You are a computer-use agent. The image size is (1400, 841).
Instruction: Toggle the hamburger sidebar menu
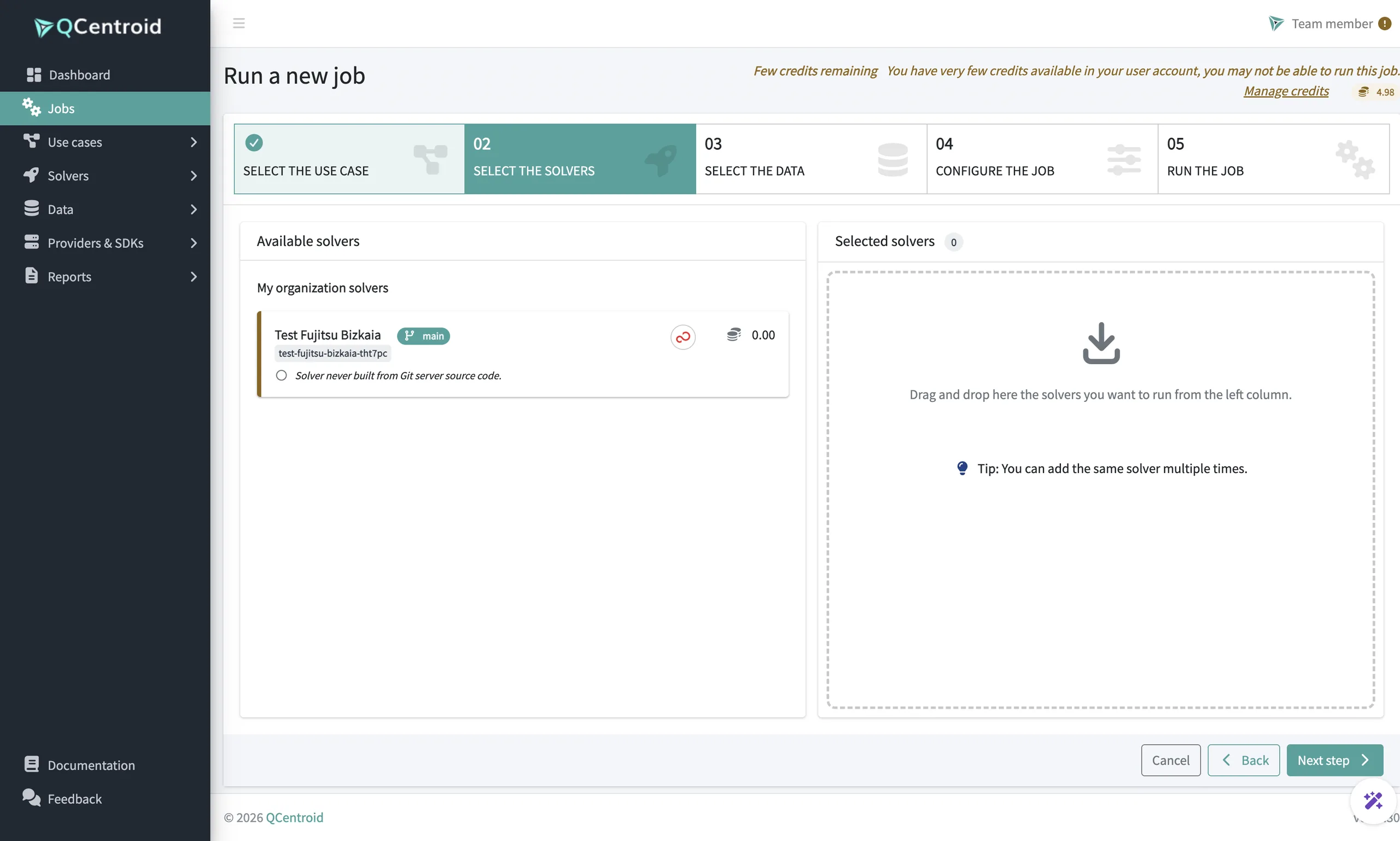tap(238, 23)
